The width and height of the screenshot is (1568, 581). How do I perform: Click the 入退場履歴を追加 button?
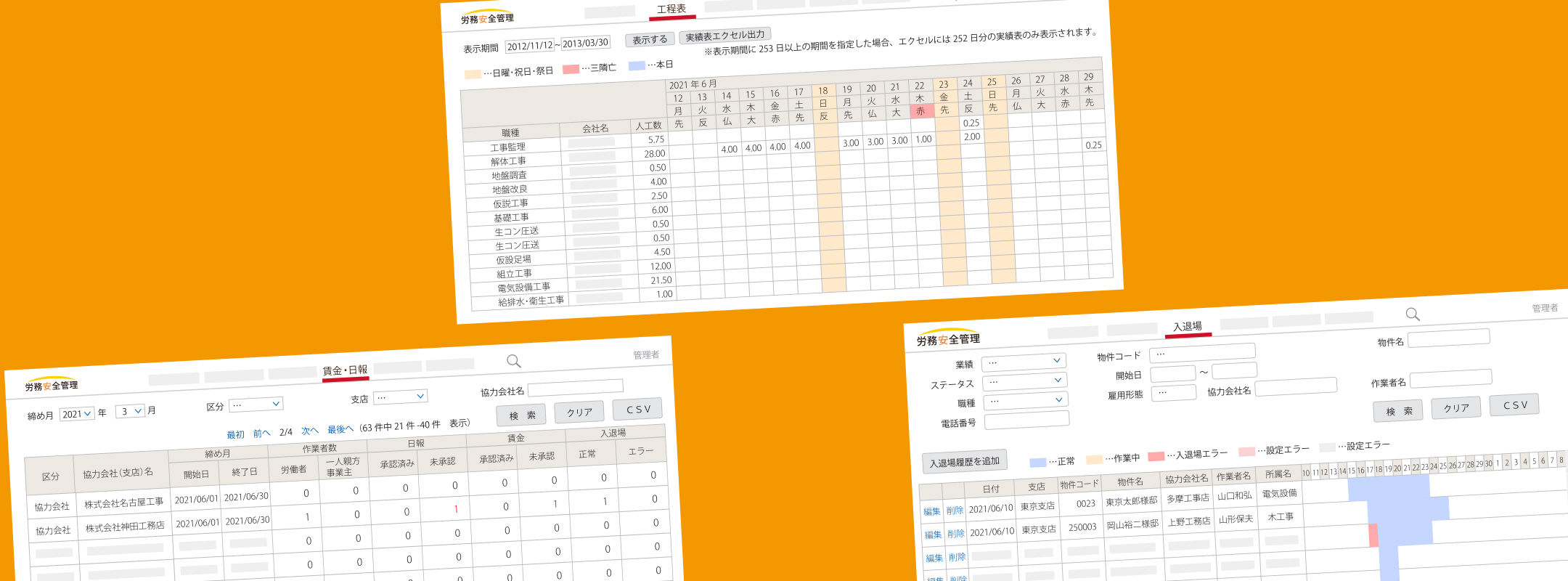[964, 462]
